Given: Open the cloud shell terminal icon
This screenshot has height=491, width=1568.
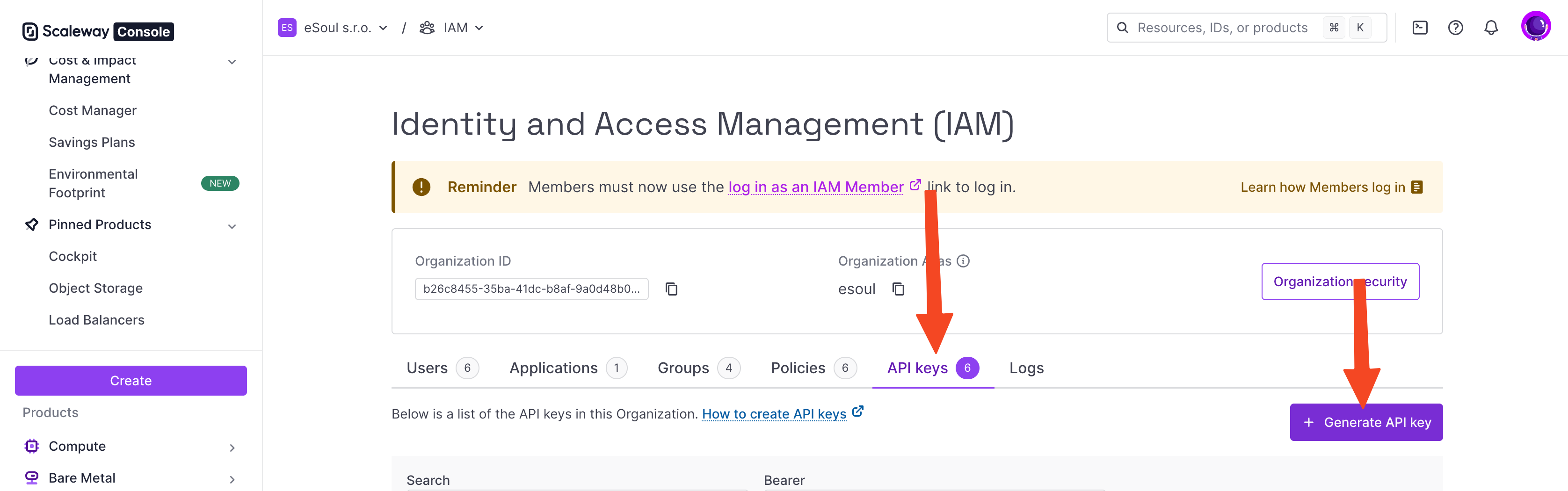Looking at the screenshot, I should (1419, 28).
